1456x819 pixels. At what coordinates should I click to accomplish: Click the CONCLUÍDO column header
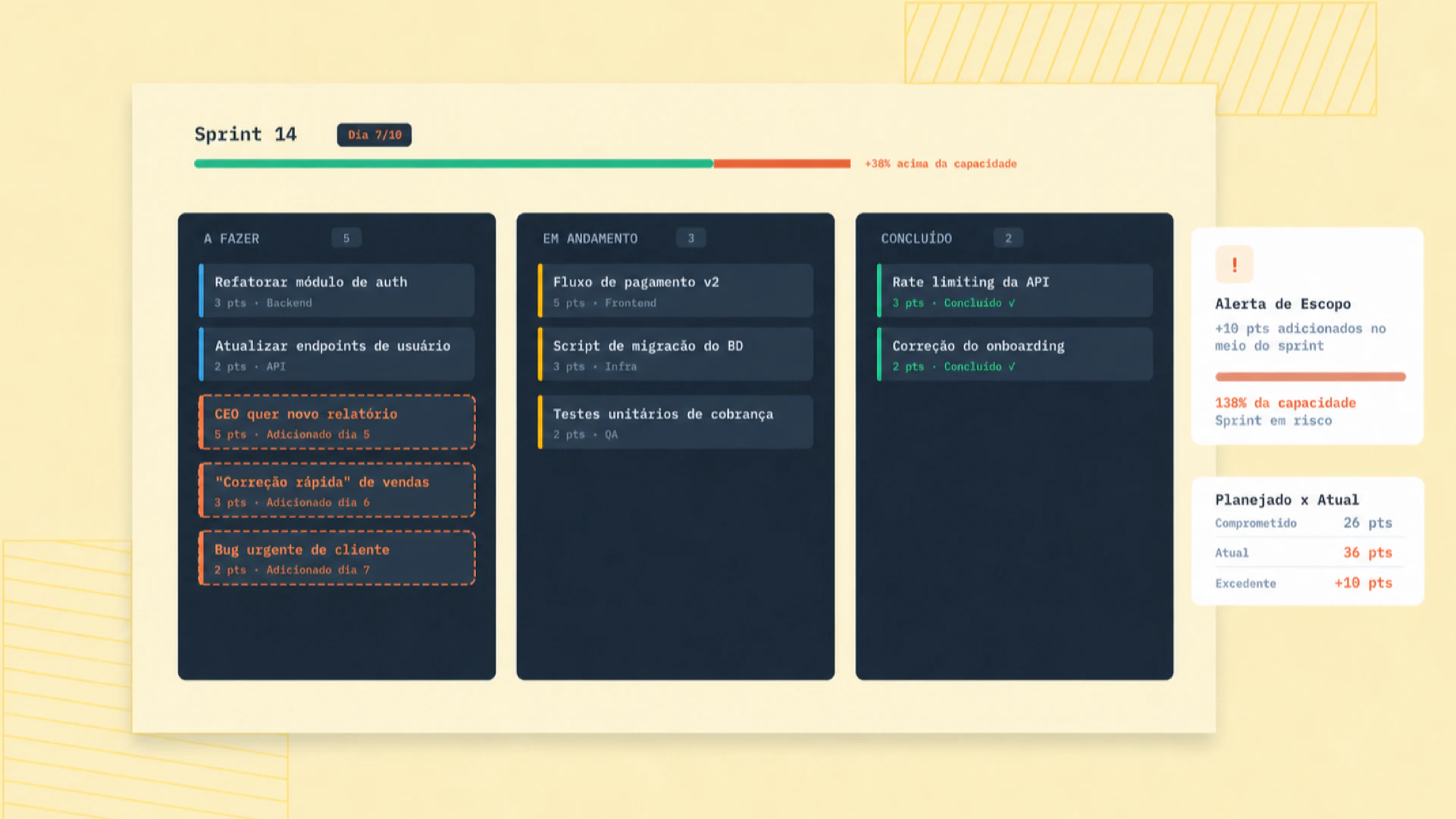point(916,239)
